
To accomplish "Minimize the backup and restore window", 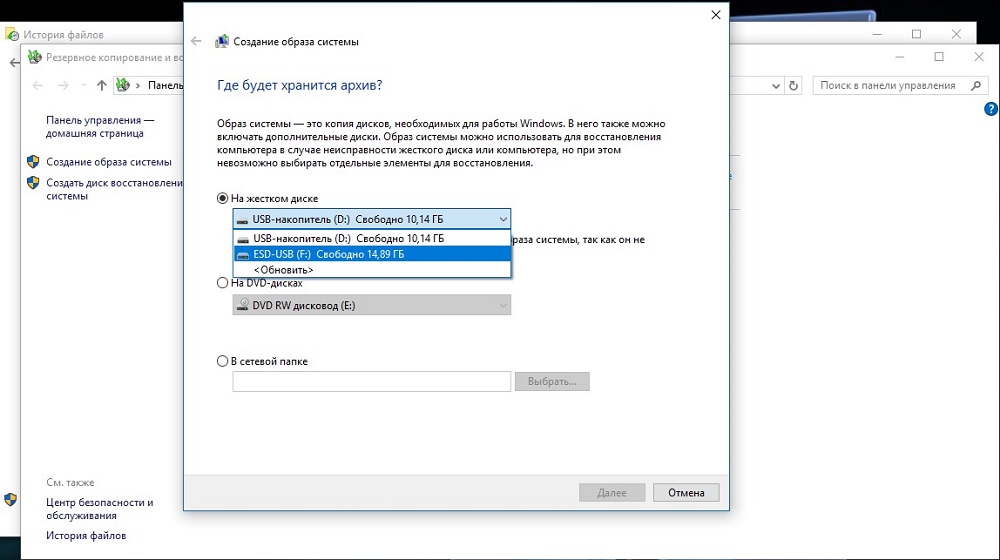I will pyautogui.click(x=899, y=57).
